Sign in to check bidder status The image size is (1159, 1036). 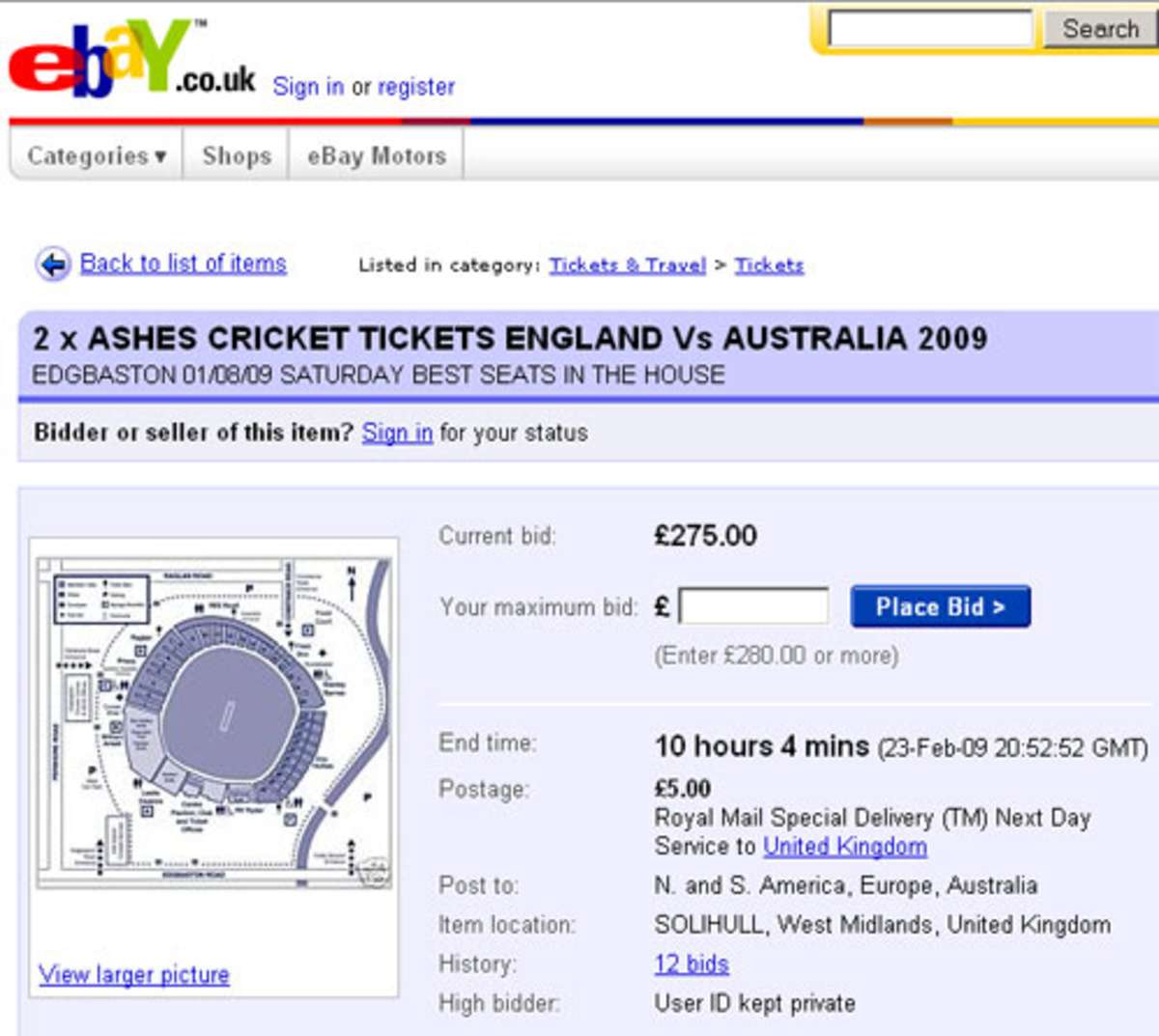point(396,433)
